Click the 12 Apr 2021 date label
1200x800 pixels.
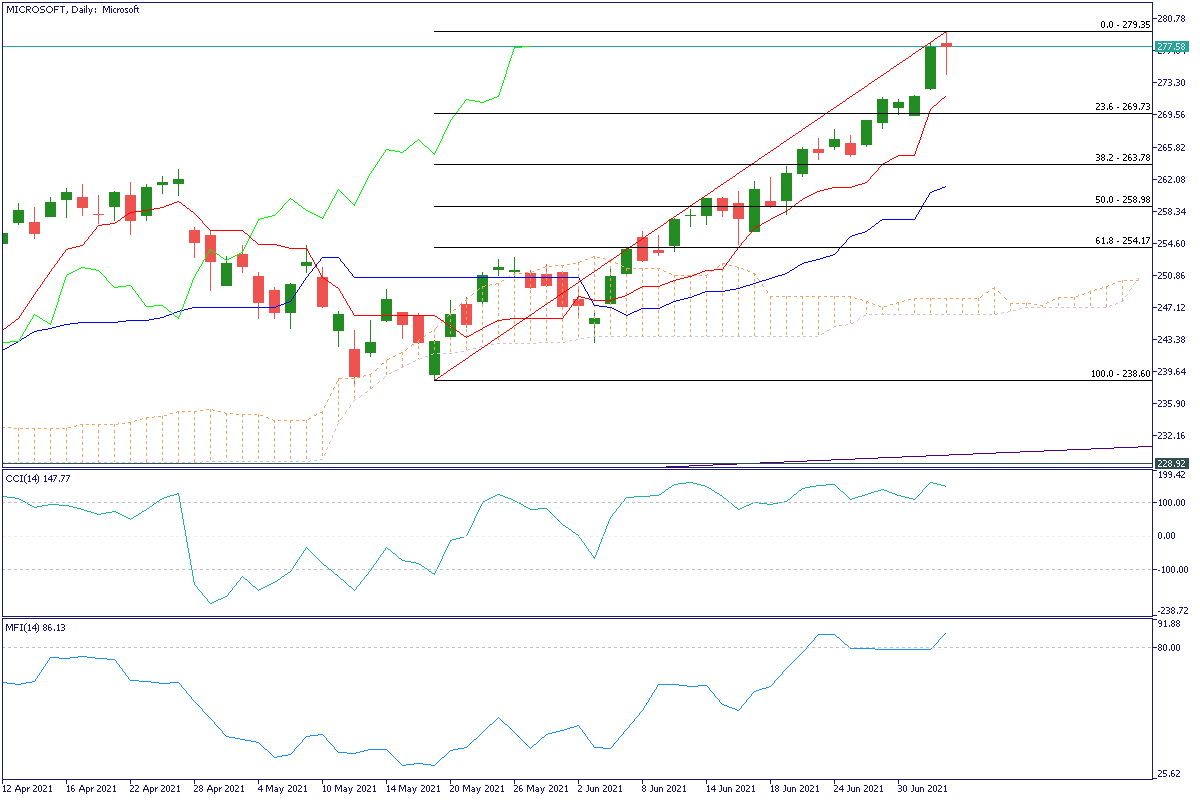point(30,788)
